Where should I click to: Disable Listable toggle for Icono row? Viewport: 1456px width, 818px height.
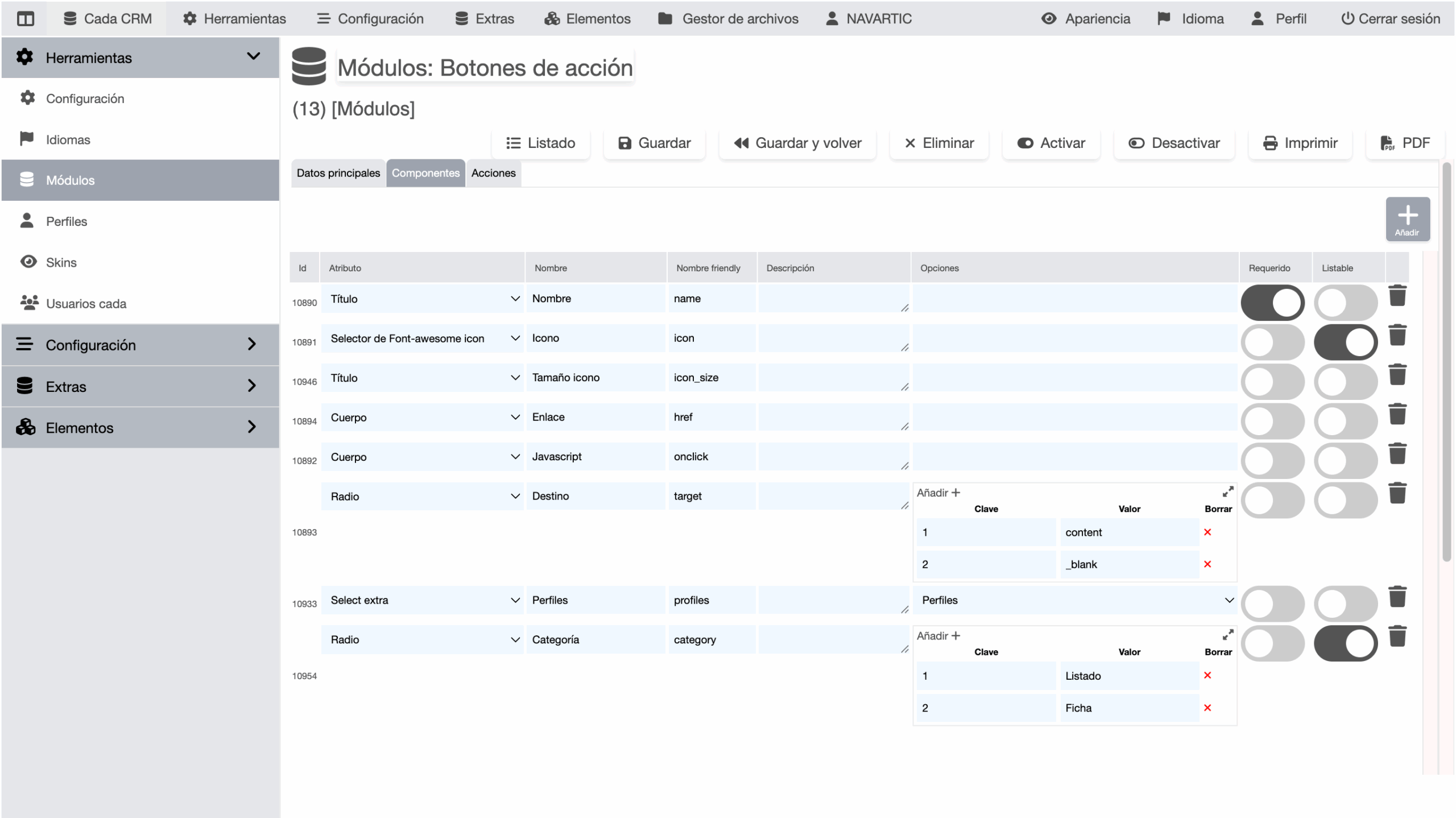point(1345,342)
